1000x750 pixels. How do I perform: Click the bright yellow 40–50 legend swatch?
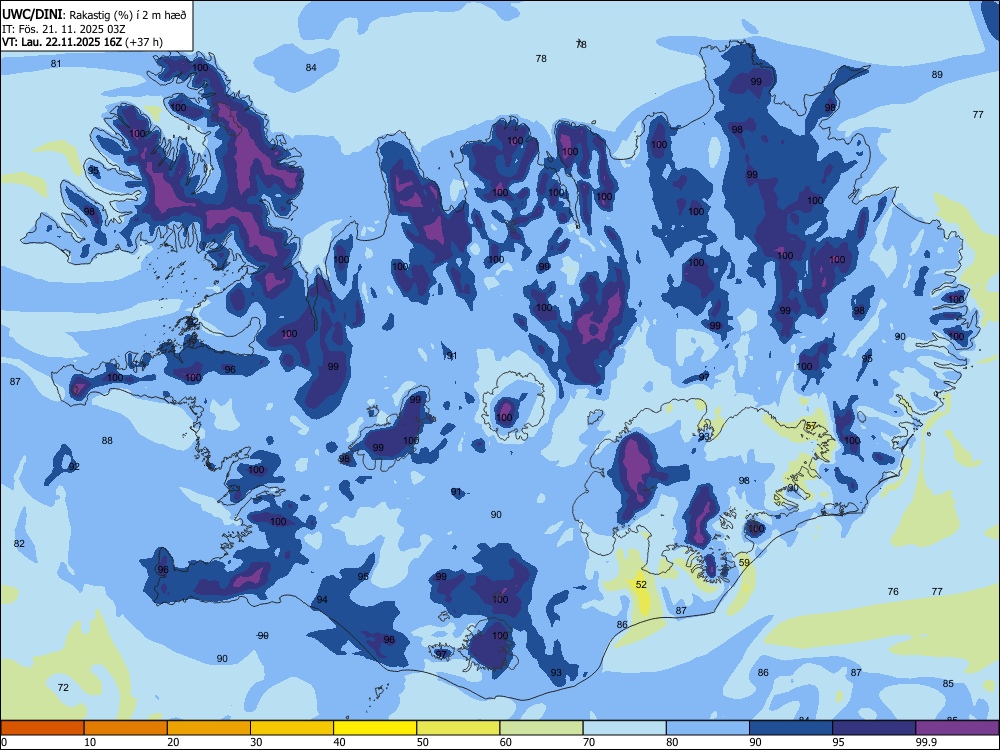[x=375, y=728]
